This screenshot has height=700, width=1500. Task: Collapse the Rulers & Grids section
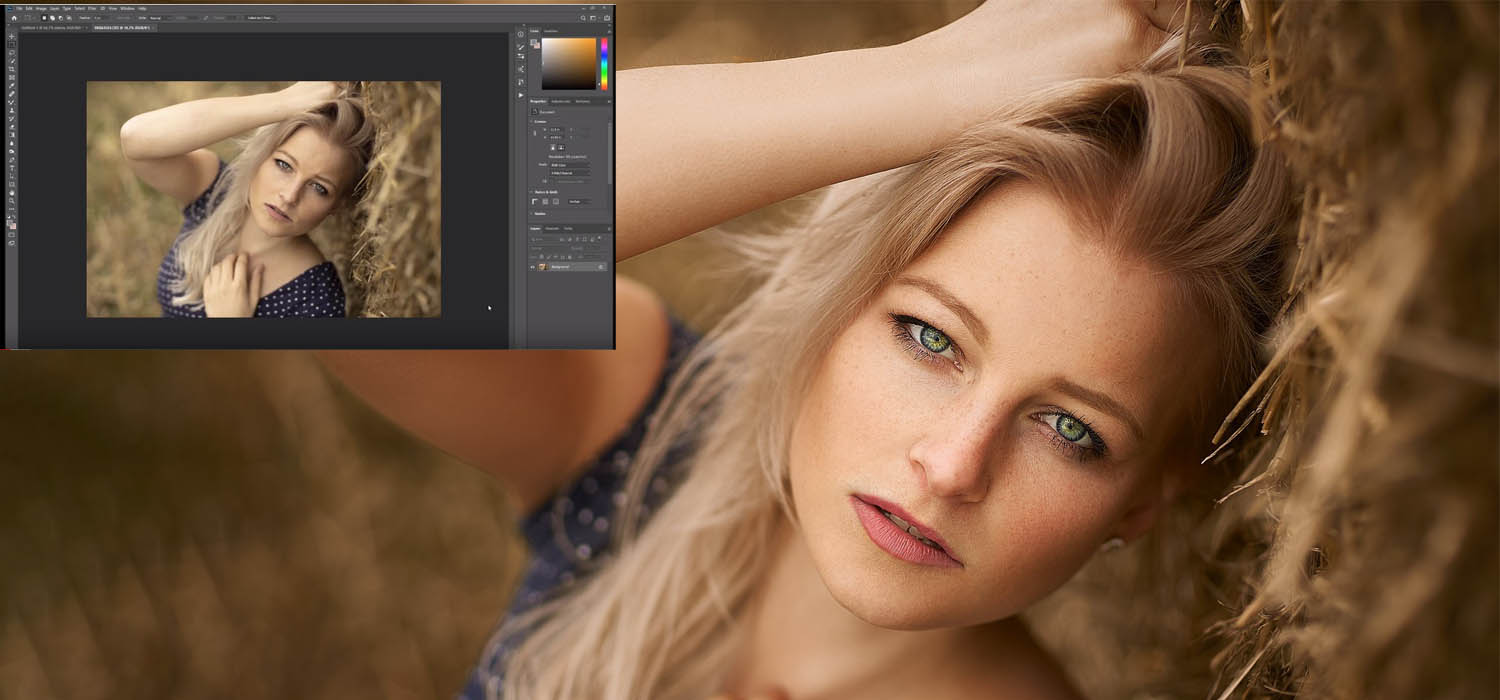pyautogui.click(x=532, y=191)
